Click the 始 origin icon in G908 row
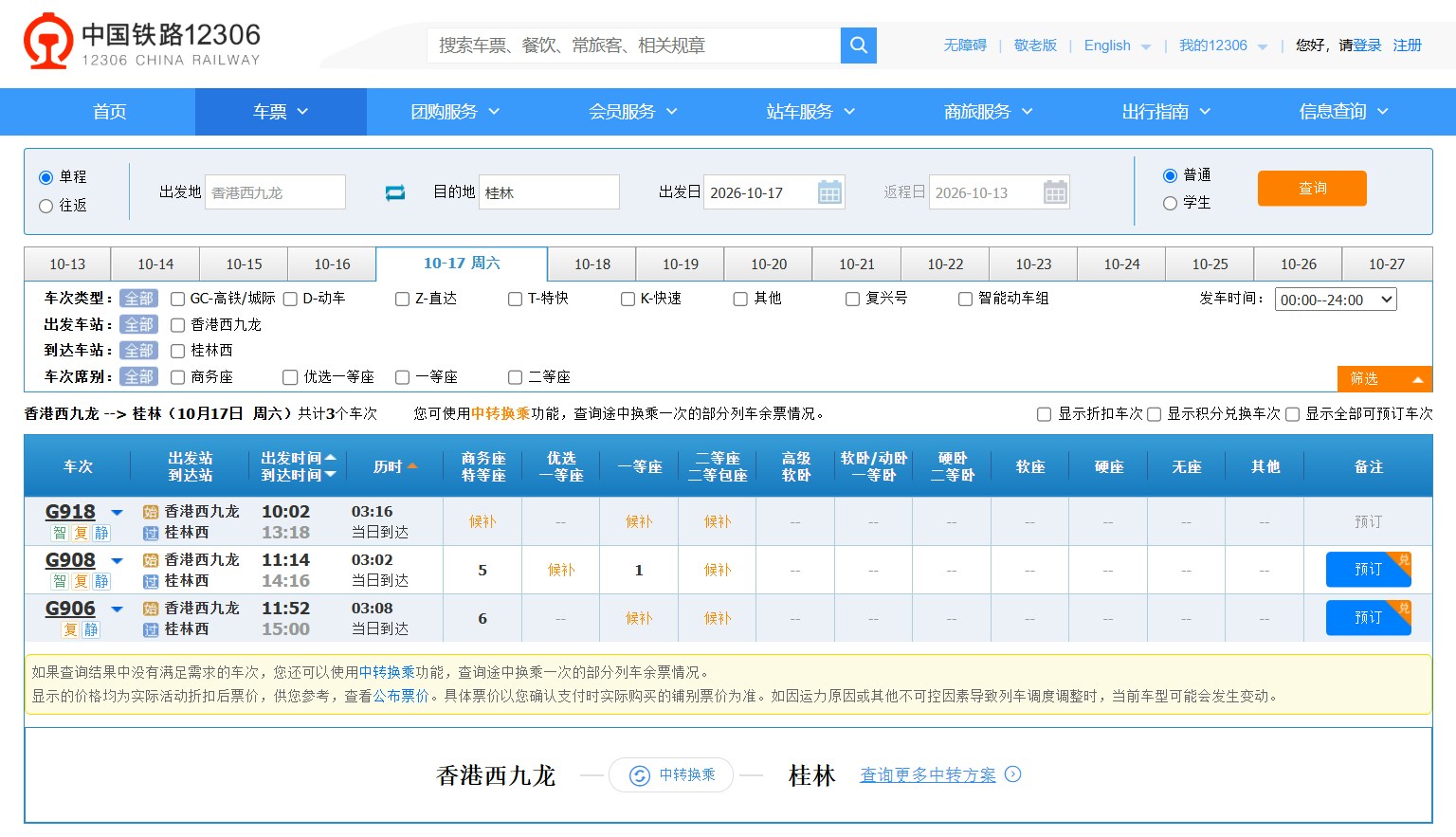1456x837 pixels. [x=151, y=560]
